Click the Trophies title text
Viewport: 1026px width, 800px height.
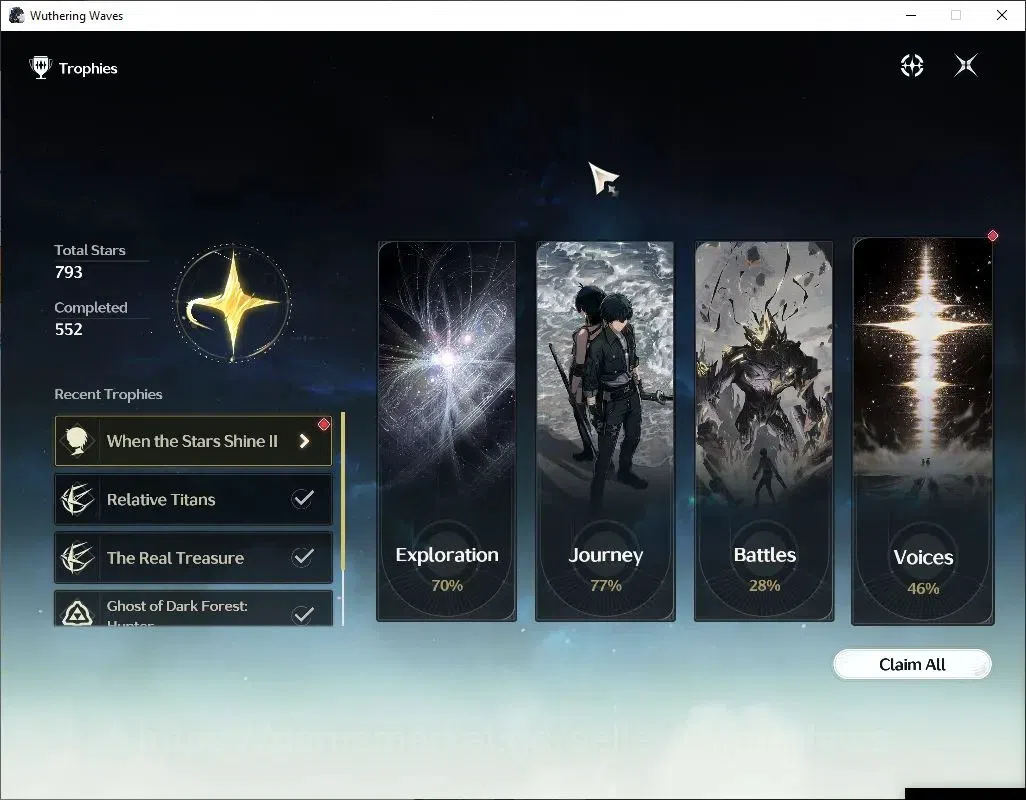pos(88,68)
